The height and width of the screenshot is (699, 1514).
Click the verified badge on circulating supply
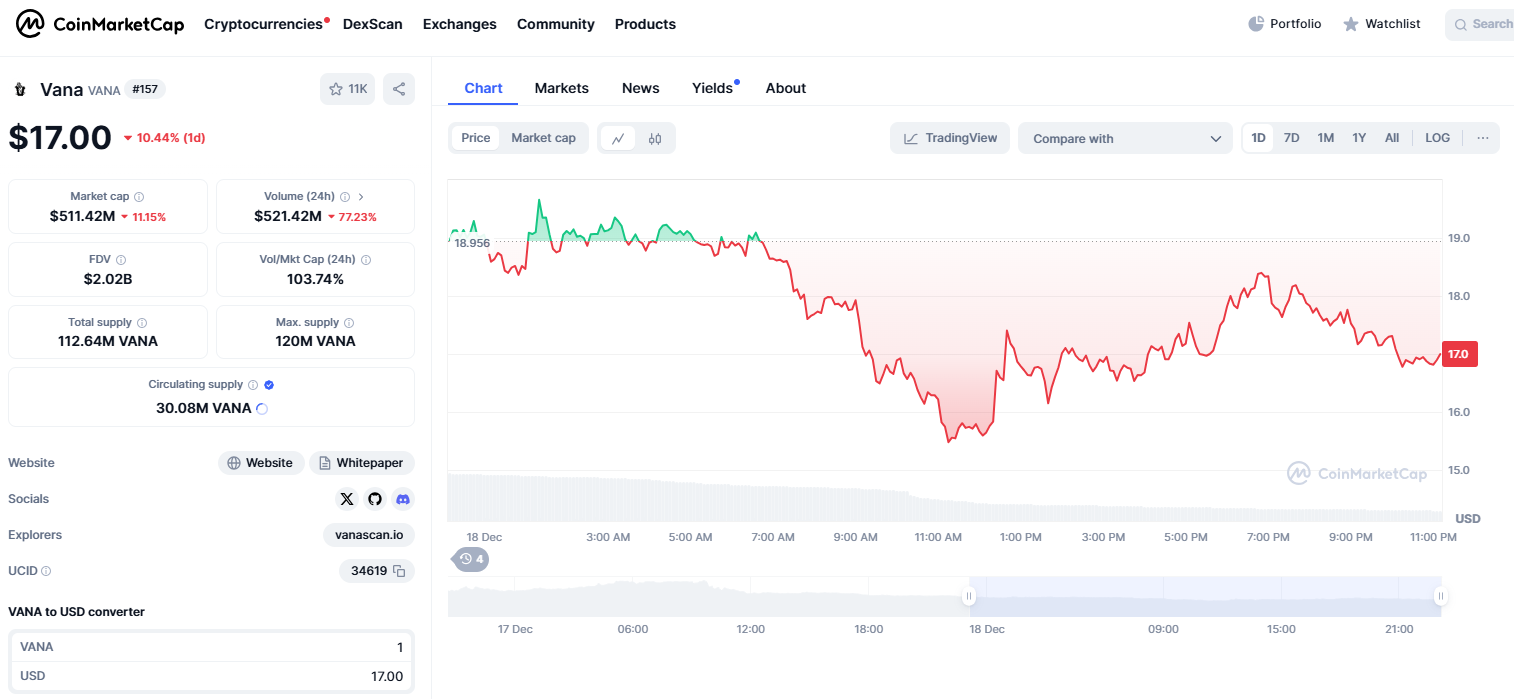click(x=269, y=385)
